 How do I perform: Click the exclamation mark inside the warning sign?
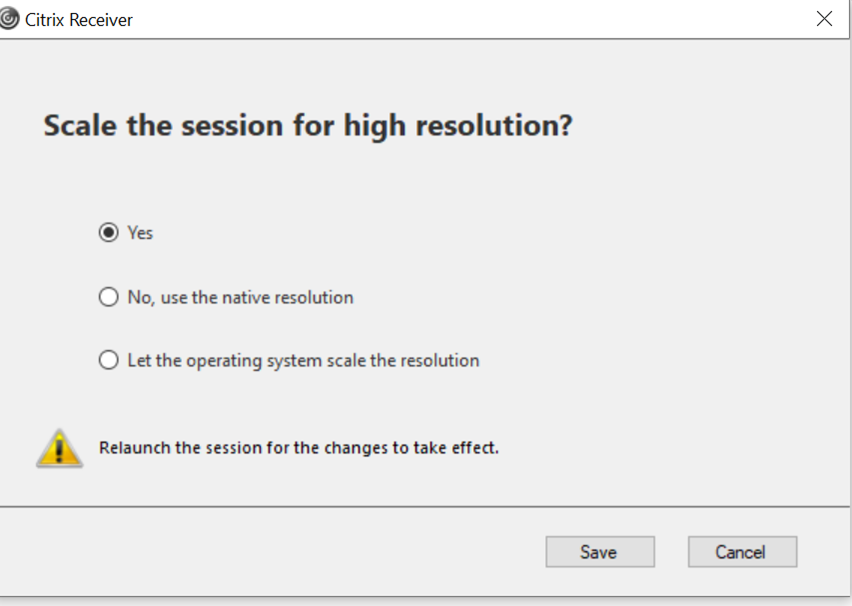(x=59, y=451)
